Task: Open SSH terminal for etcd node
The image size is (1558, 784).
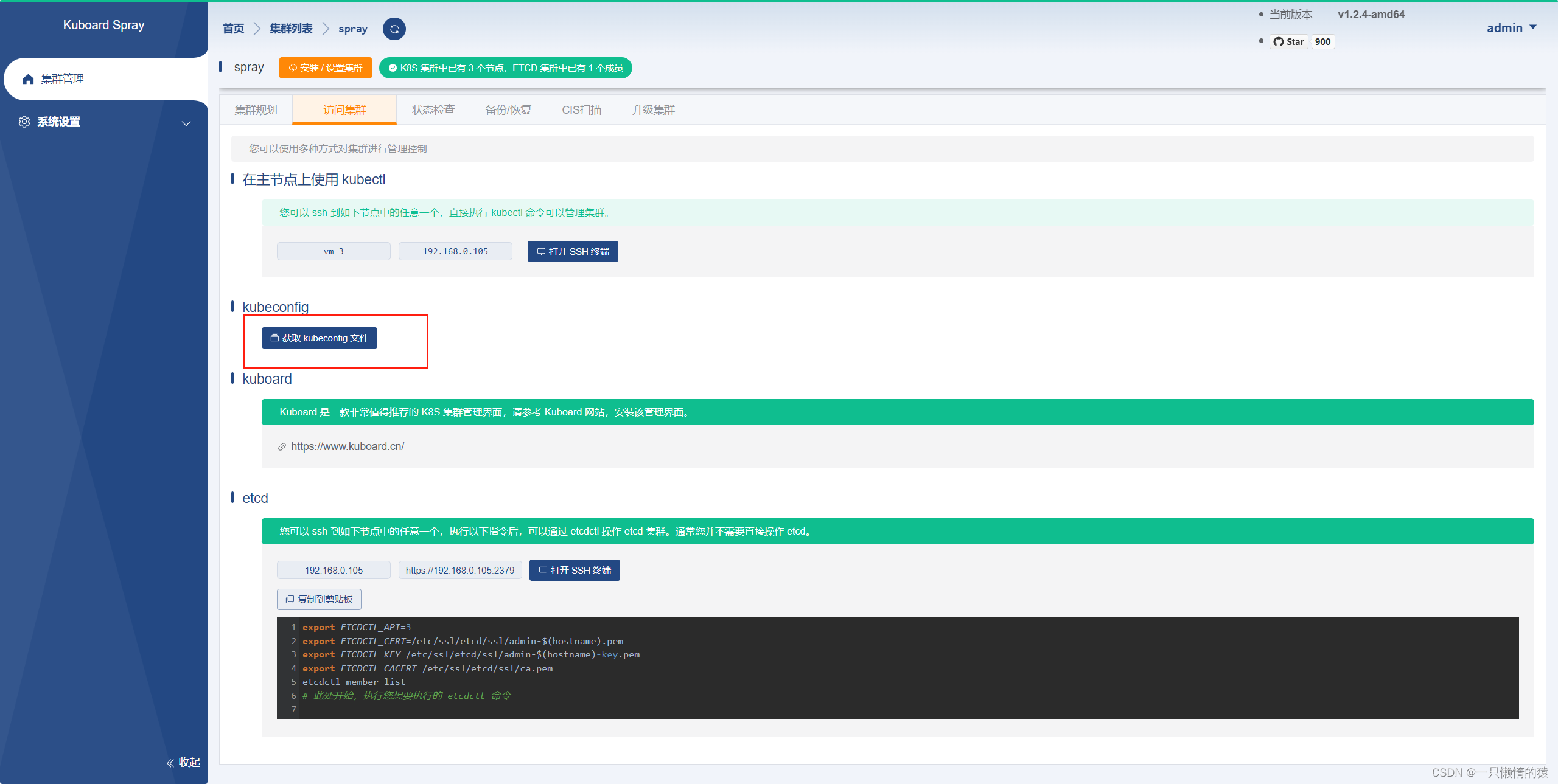Action: coord(574,571)
